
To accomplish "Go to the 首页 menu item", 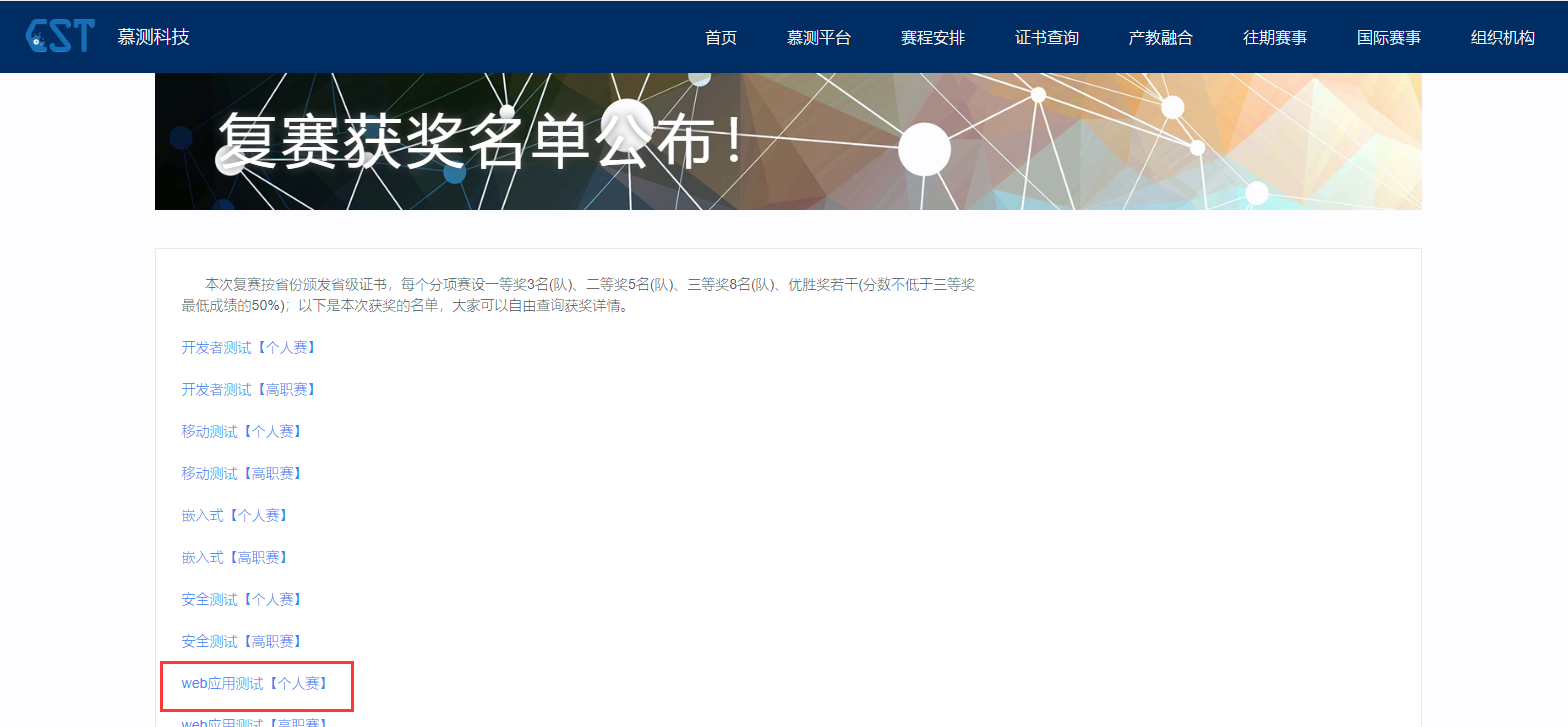I will point(720,38).
